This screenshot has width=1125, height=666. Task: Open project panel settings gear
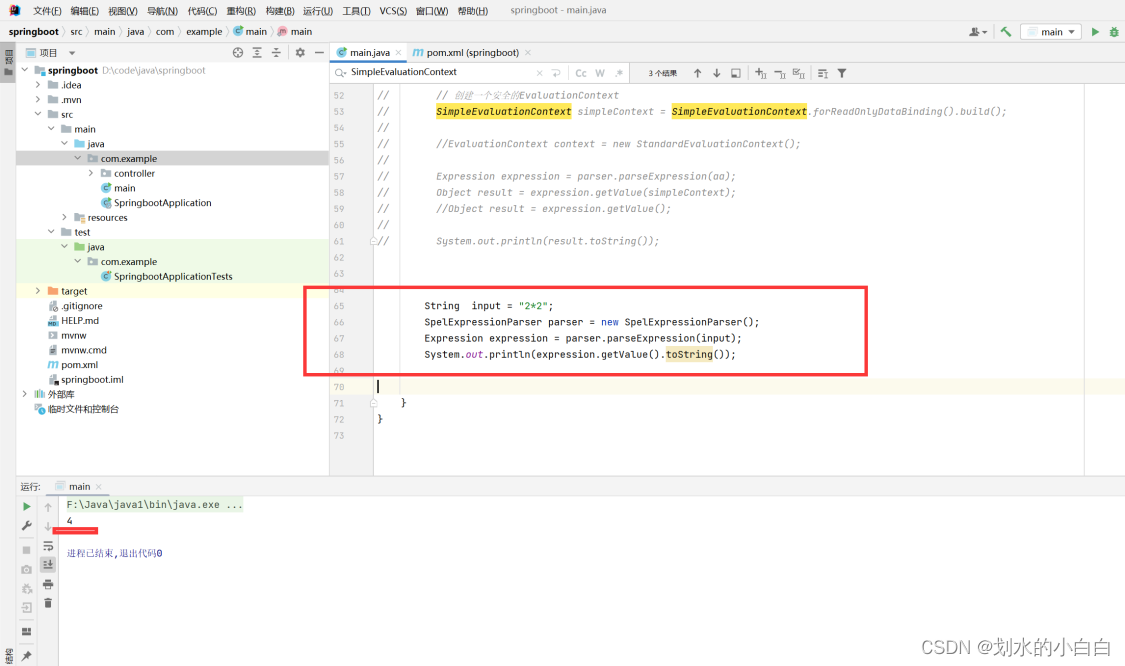pyautogui.click(x=300, y=52)
